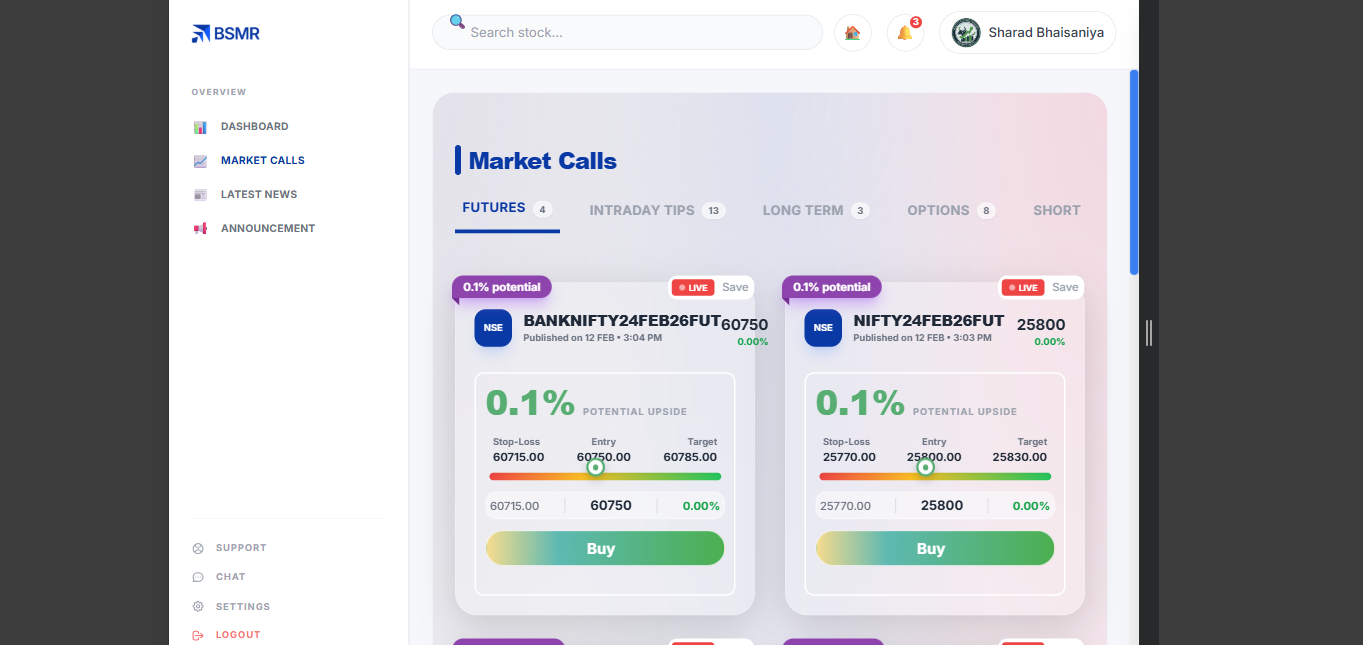
Task: Save the NIFTY24FEB26FUT call
Action: coord(1065,288)
